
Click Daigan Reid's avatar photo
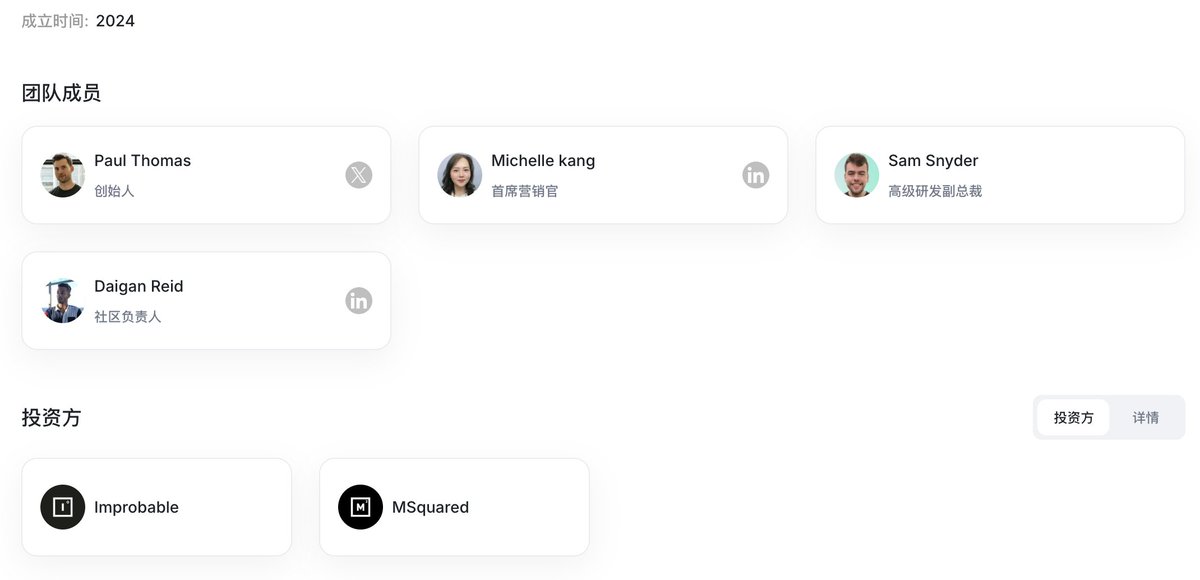click(63, 300)
